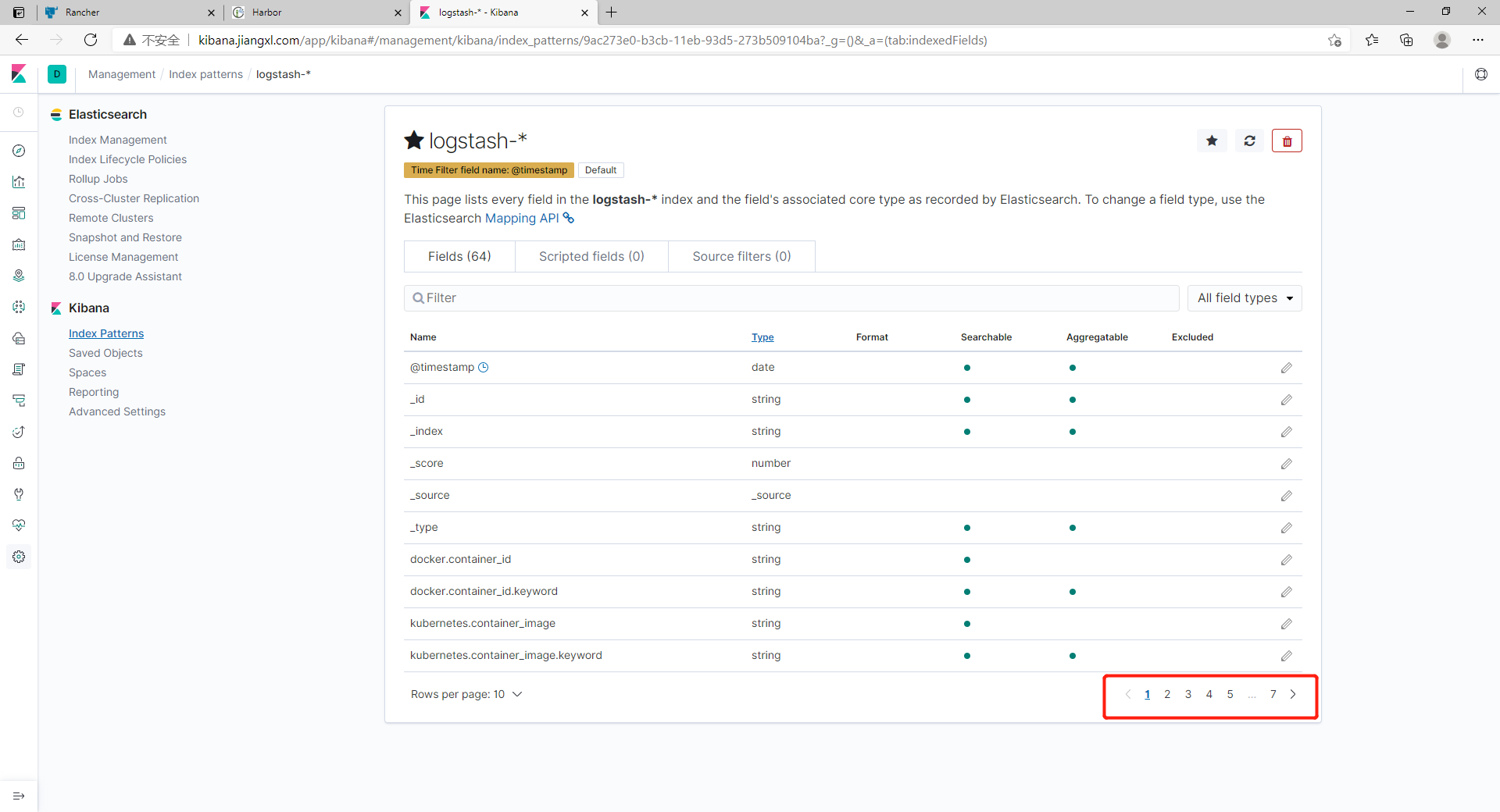Open the recently viewed clock icon
The height and width of the screenshot is (812, 1500).
[19, 112]
